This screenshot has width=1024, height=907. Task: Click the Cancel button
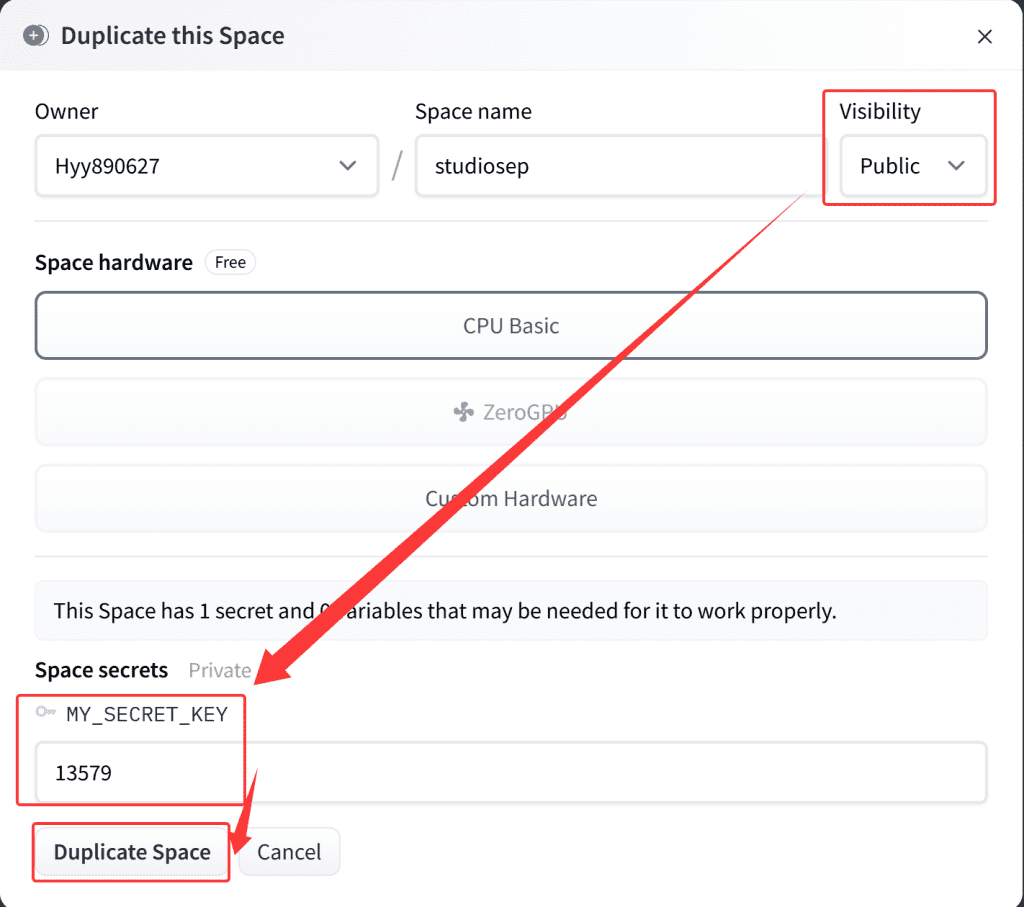click(289, 852)
